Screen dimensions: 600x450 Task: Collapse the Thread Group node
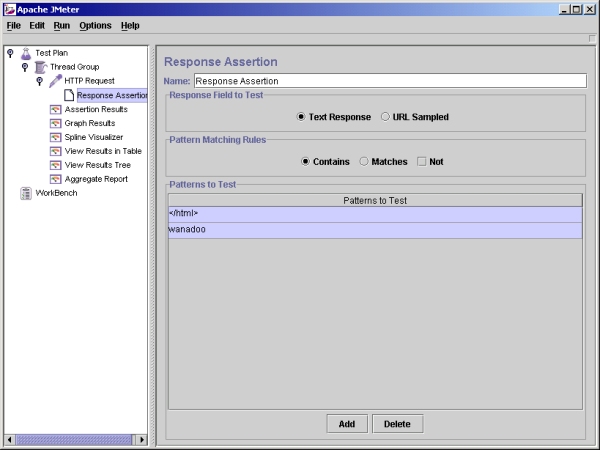point(24,67)
